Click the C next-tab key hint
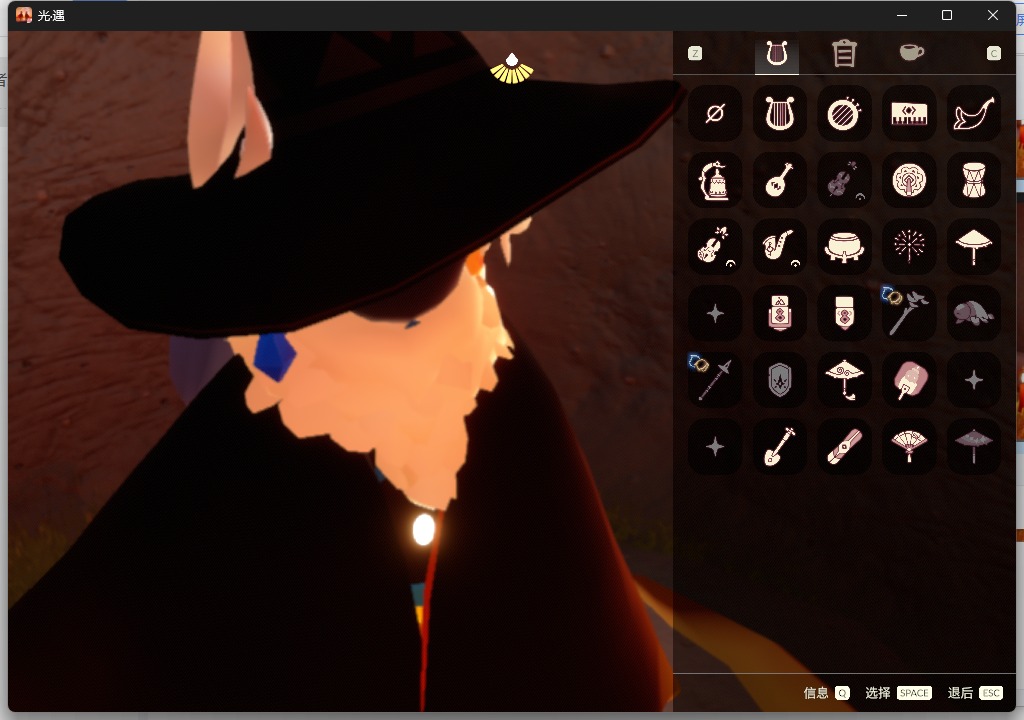The width and height of the screenshot is (1024, 720). 993,54
